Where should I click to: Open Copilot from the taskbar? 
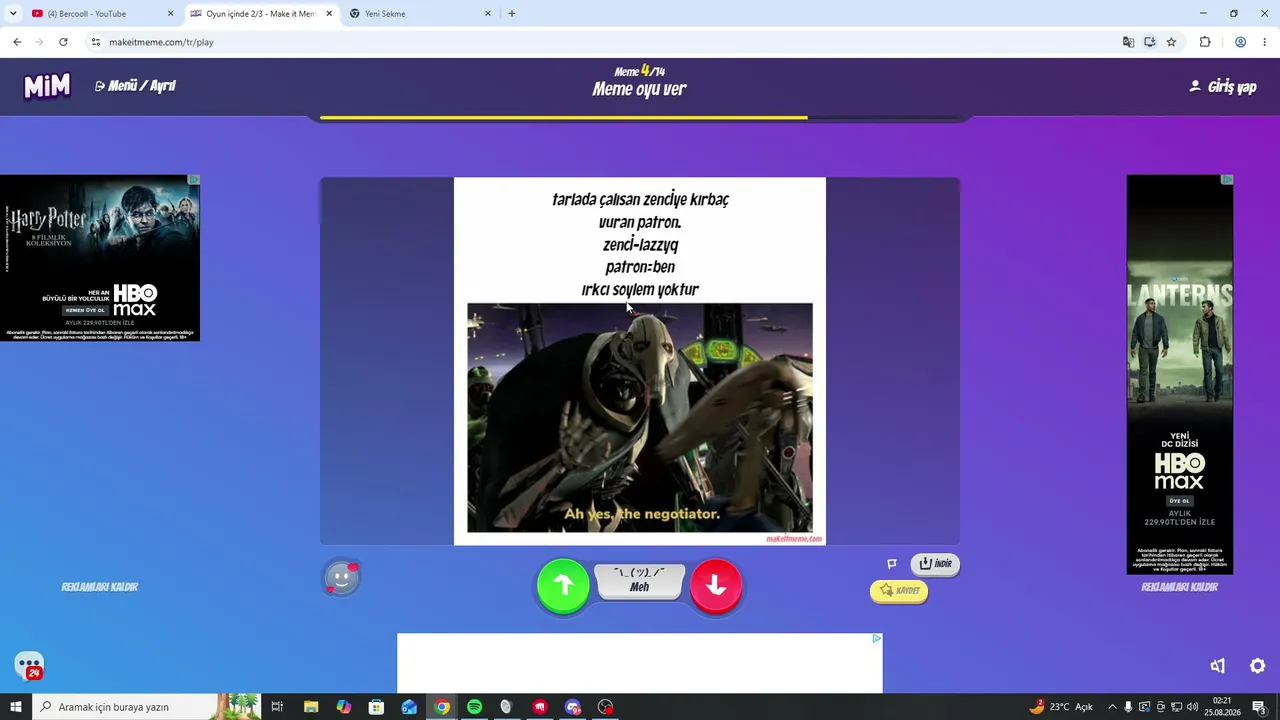point(343,707)
